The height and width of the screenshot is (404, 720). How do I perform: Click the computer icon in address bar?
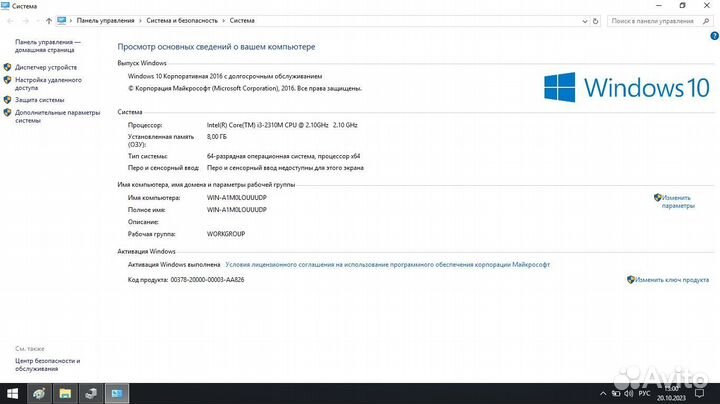point(62,21)
